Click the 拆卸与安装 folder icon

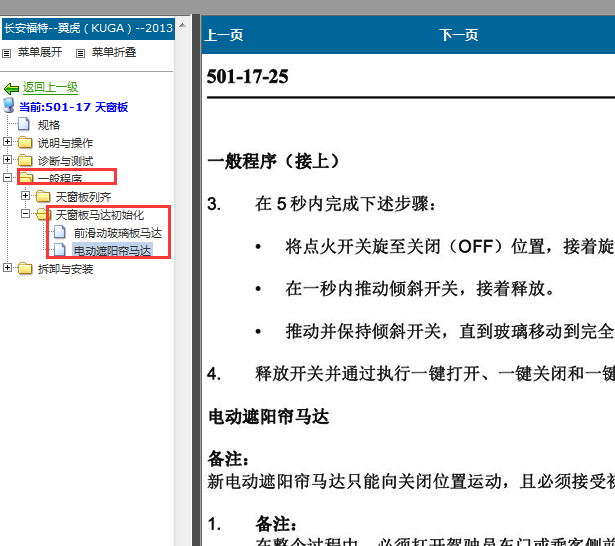click(x=25, y=268)
